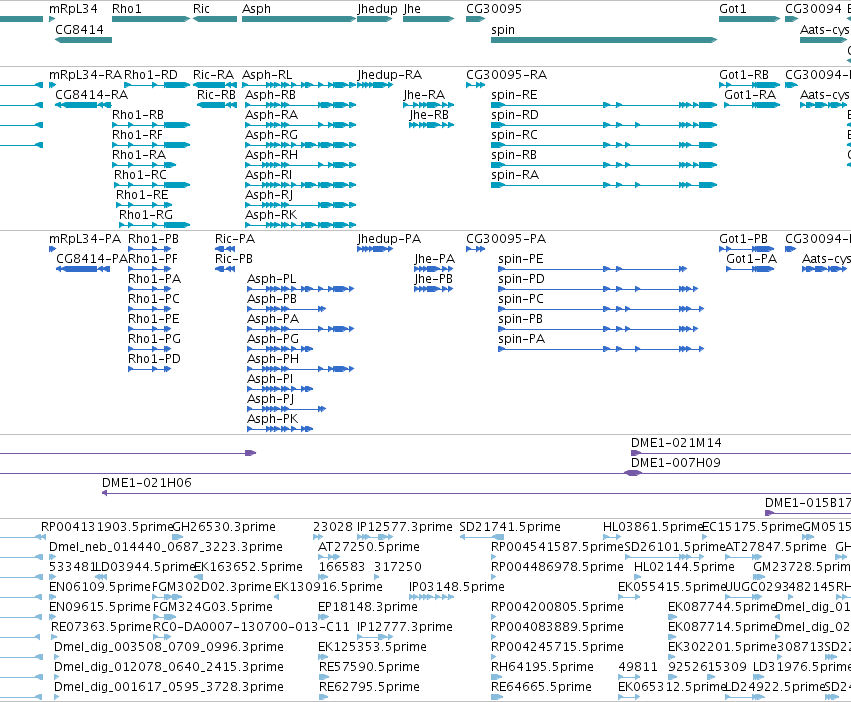Click the mRpL34 gene label
This screenshot has width=851, height=702.
73,9
